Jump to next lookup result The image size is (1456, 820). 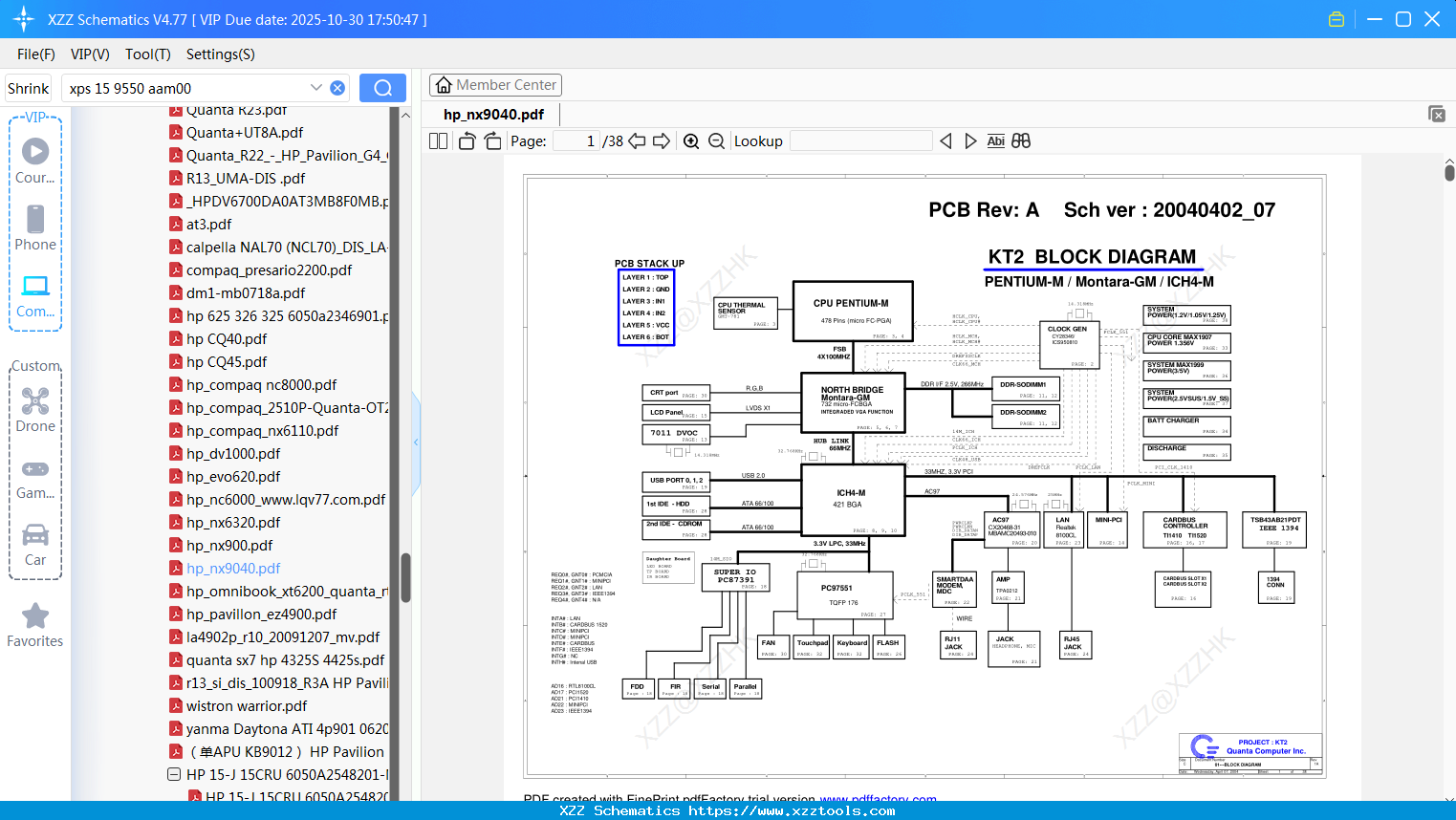(970, 140)
